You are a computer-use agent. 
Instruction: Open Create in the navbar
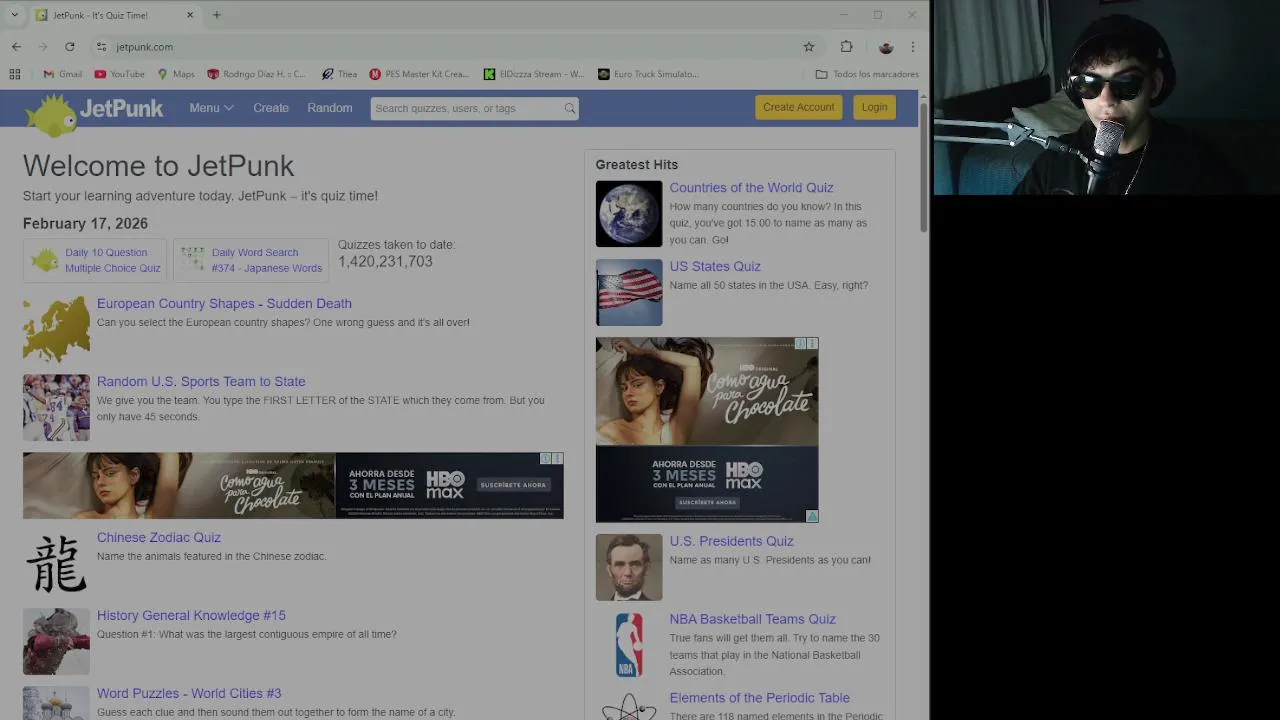(x=271, y=108)
